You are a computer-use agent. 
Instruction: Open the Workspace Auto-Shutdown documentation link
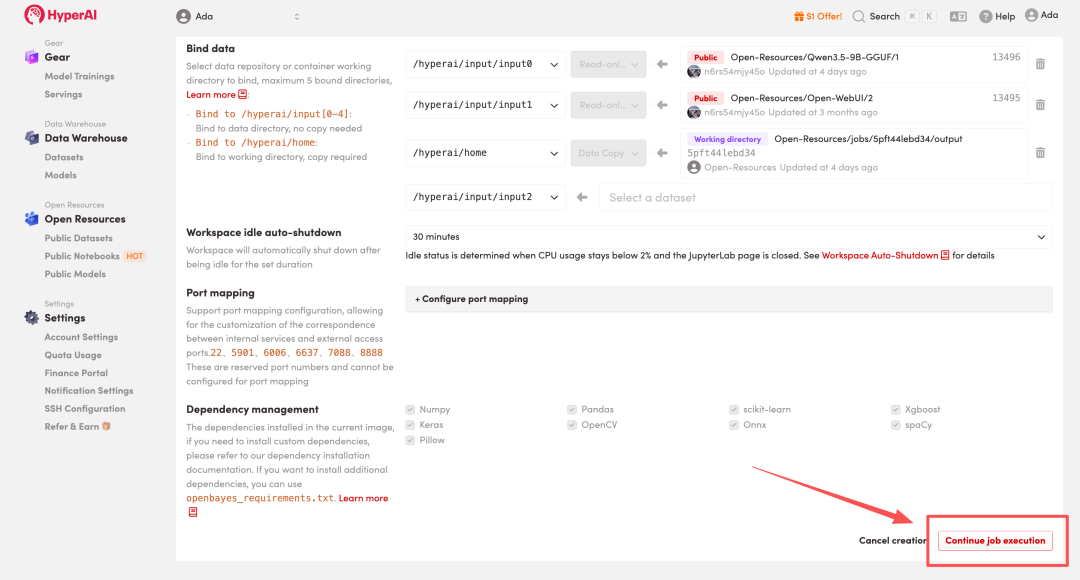[880, 256]
